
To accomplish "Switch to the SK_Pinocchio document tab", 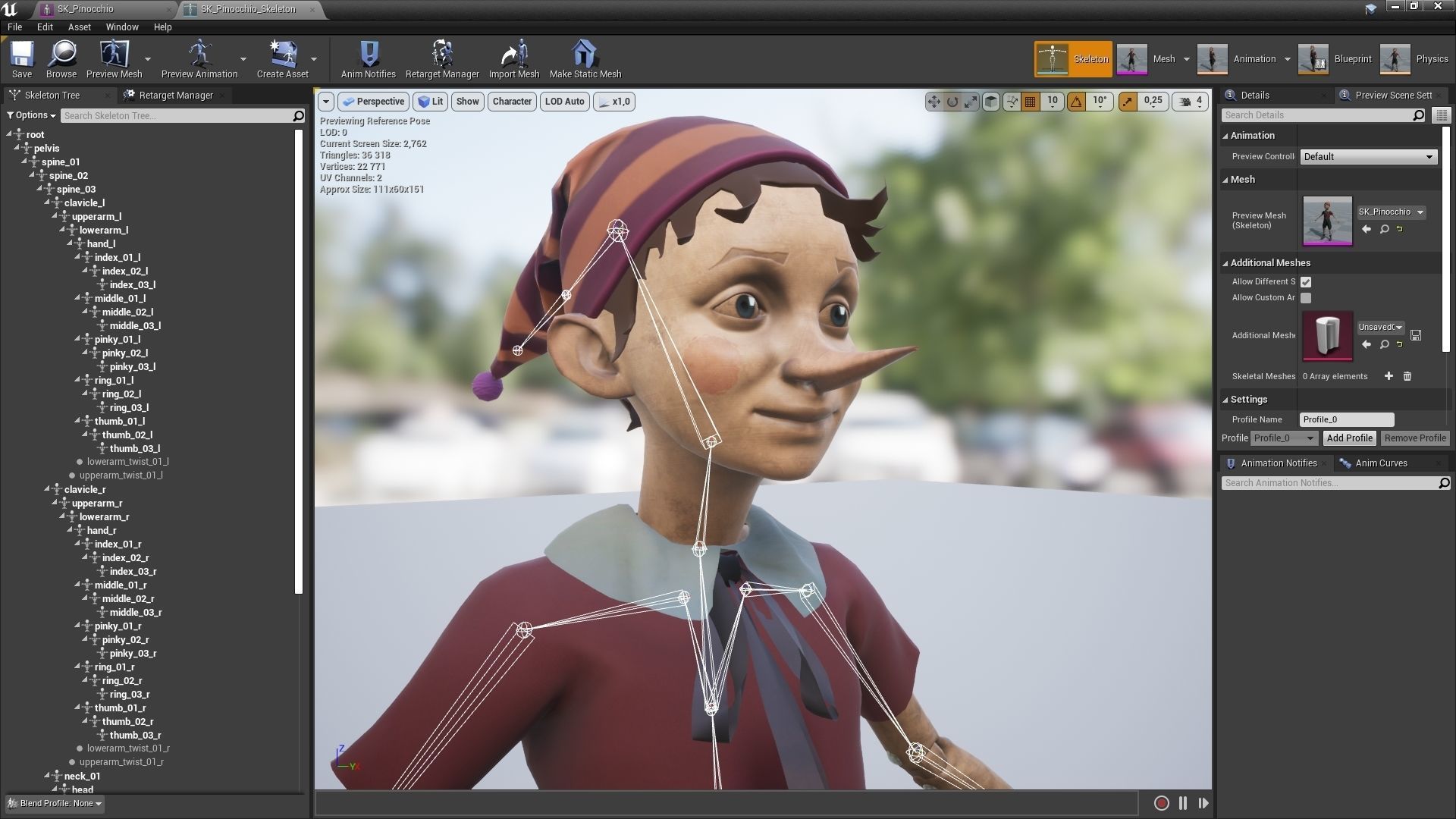I will [x=86, y=9].
